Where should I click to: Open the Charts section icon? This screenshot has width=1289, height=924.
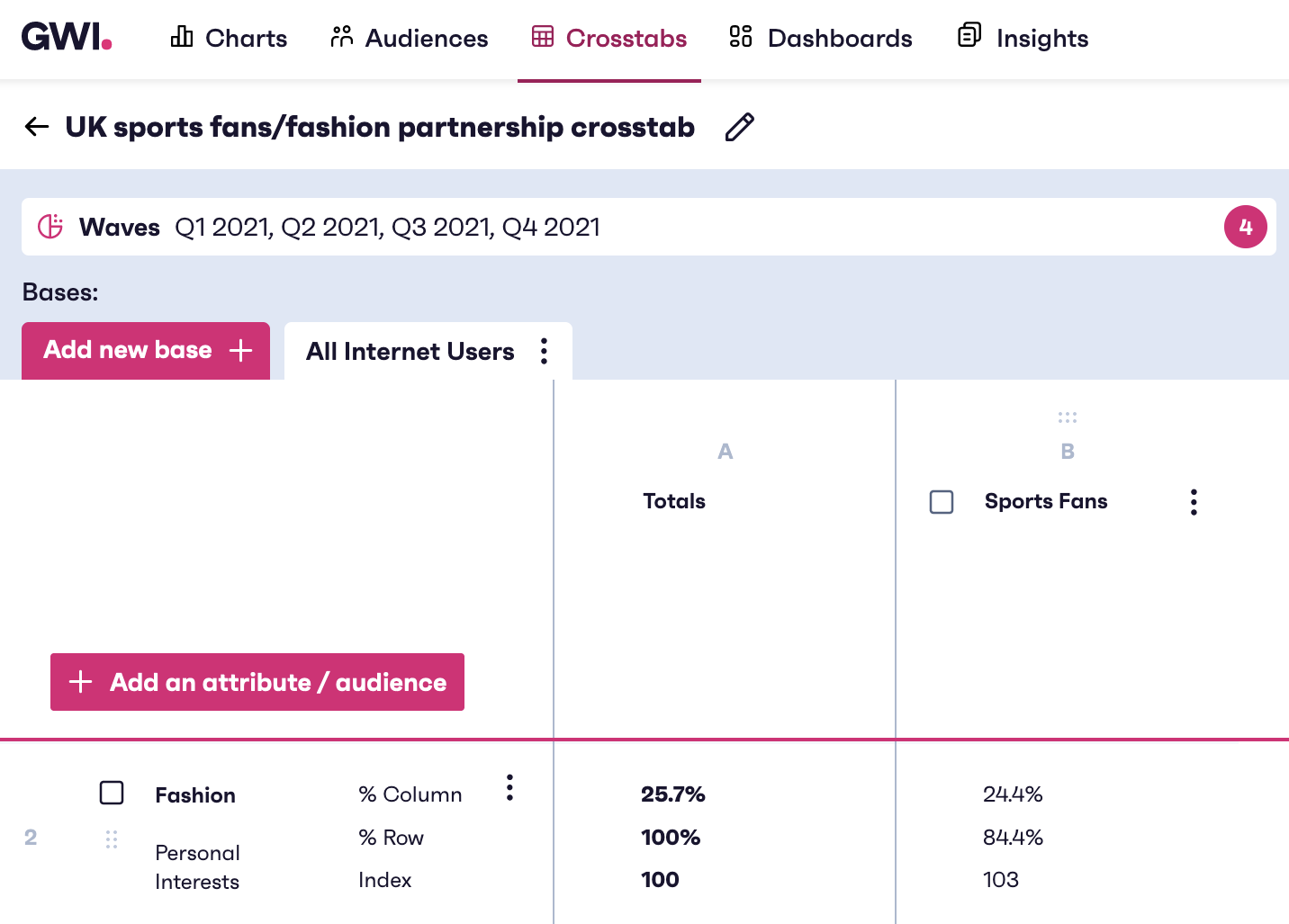click(x=181, y=37)
